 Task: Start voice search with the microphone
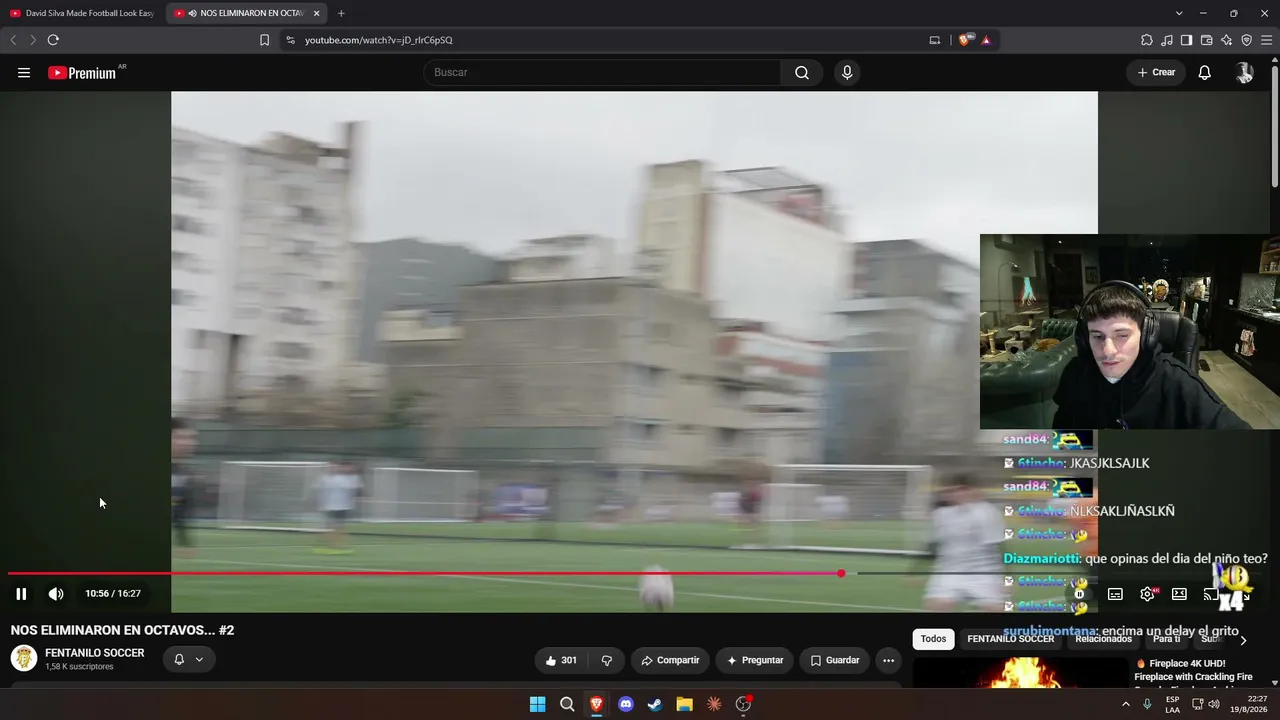click(847, 73)
